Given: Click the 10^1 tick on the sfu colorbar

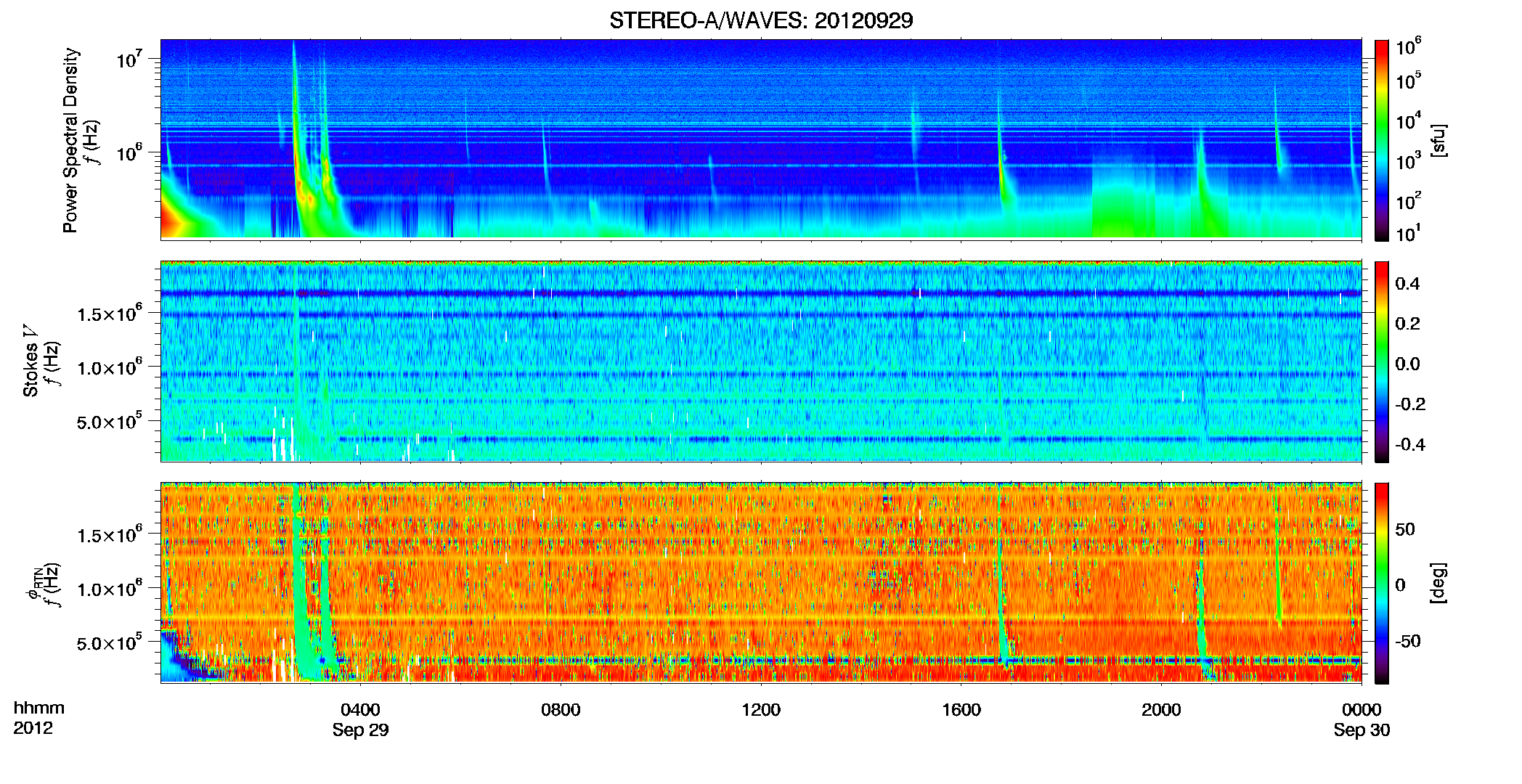Looking at the screenshot, I should pyautogui.click(x=1408, y=233).
